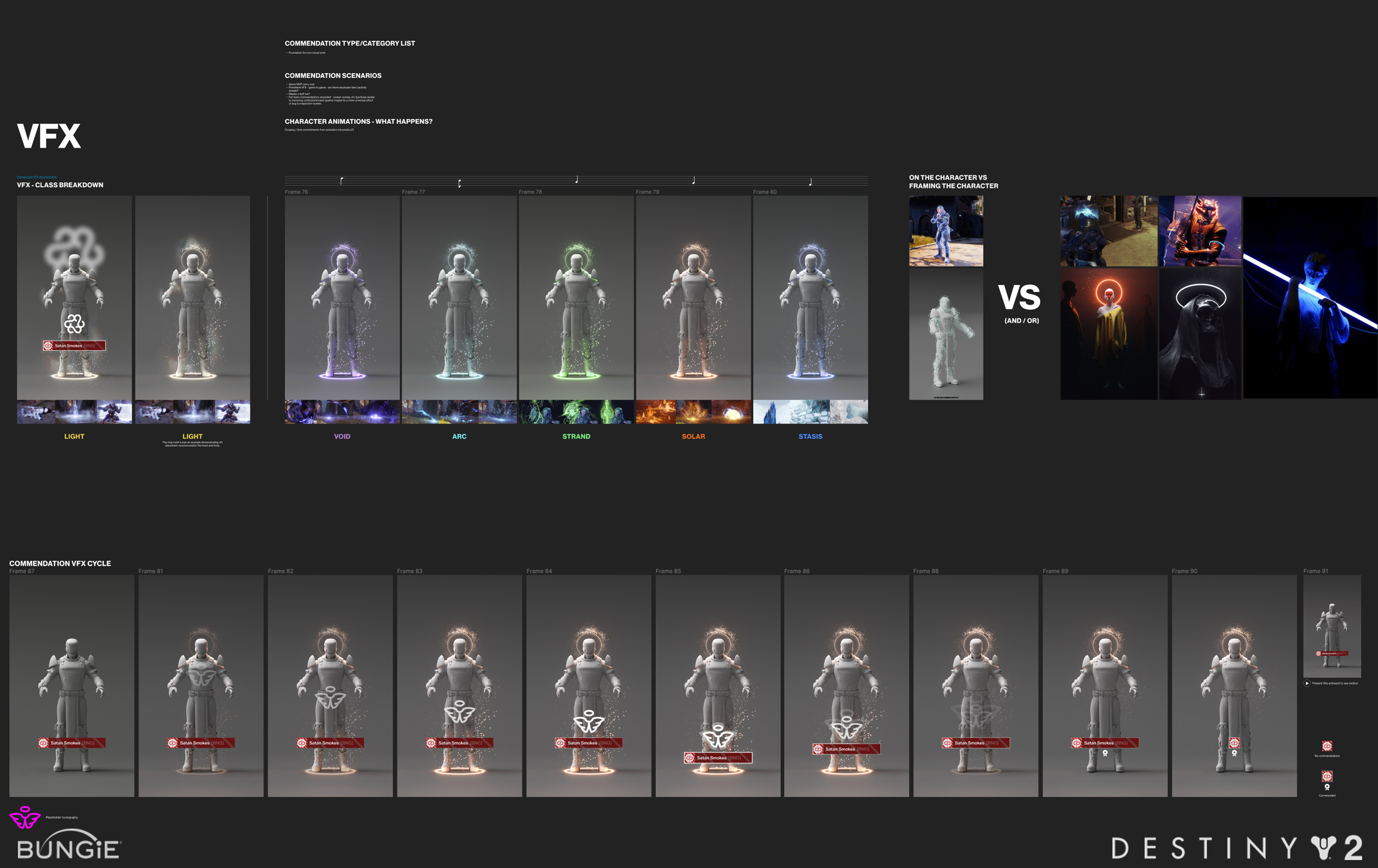Viewport: 1378px width, 868px height.
Task: Click the 'Placeholder iconography' caption
Action: point(62,818)
